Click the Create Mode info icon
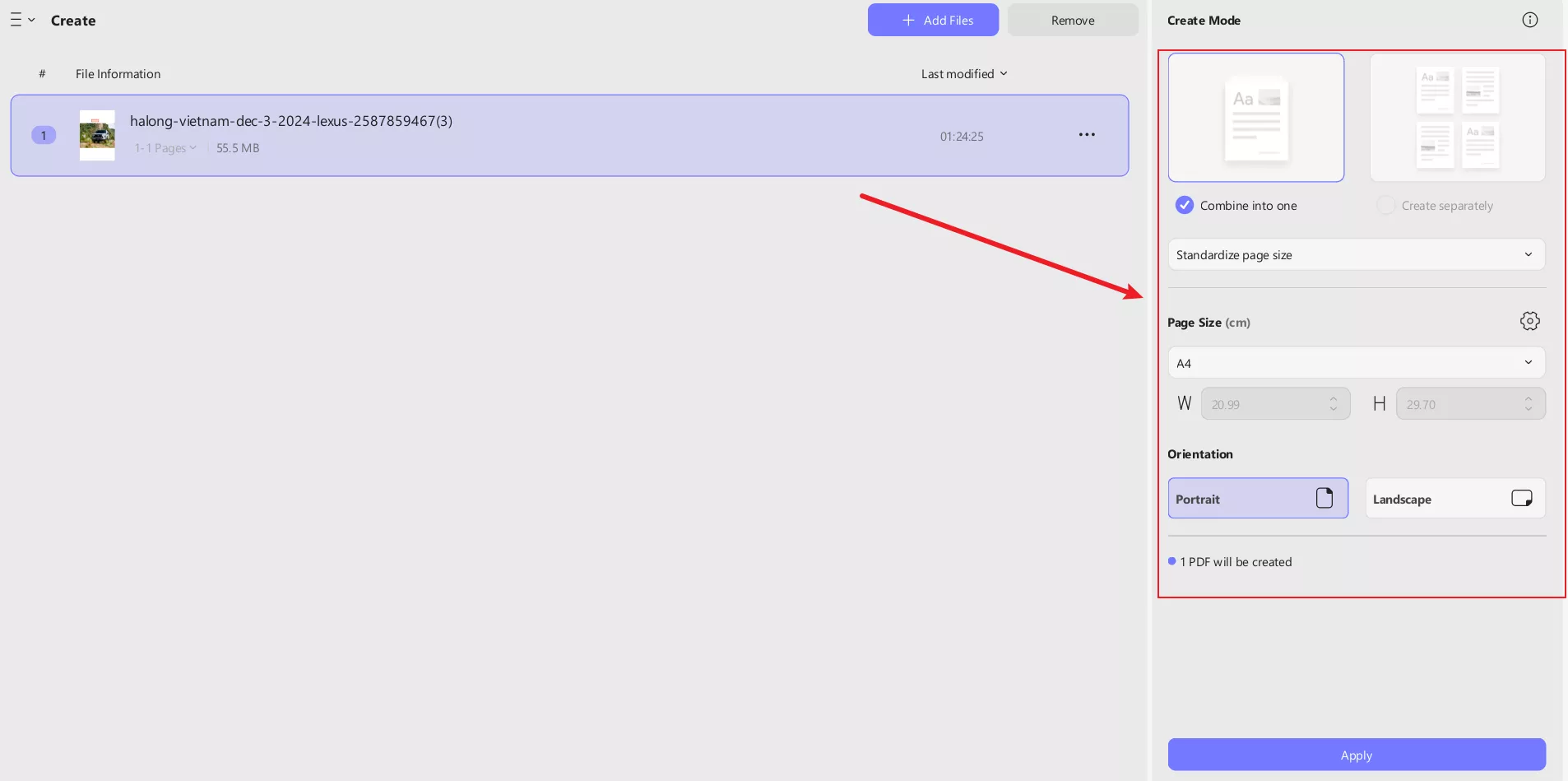Screen dimensions: 1568x781 [x=1529, y=20]
